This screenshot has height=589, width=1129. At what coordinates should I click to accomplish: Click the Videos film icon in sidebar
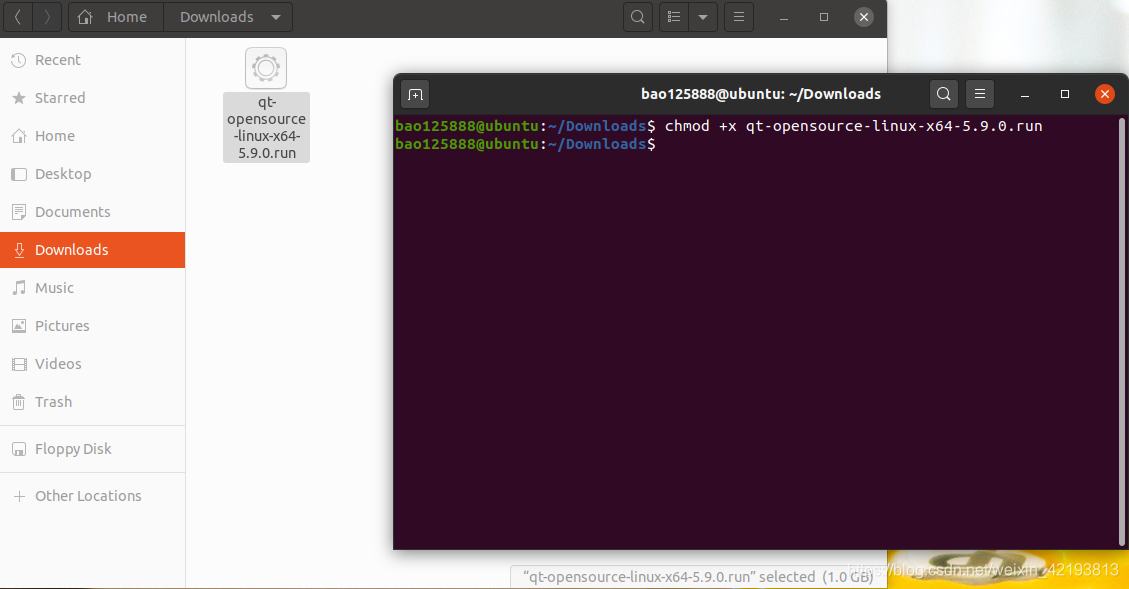point(19,364)
